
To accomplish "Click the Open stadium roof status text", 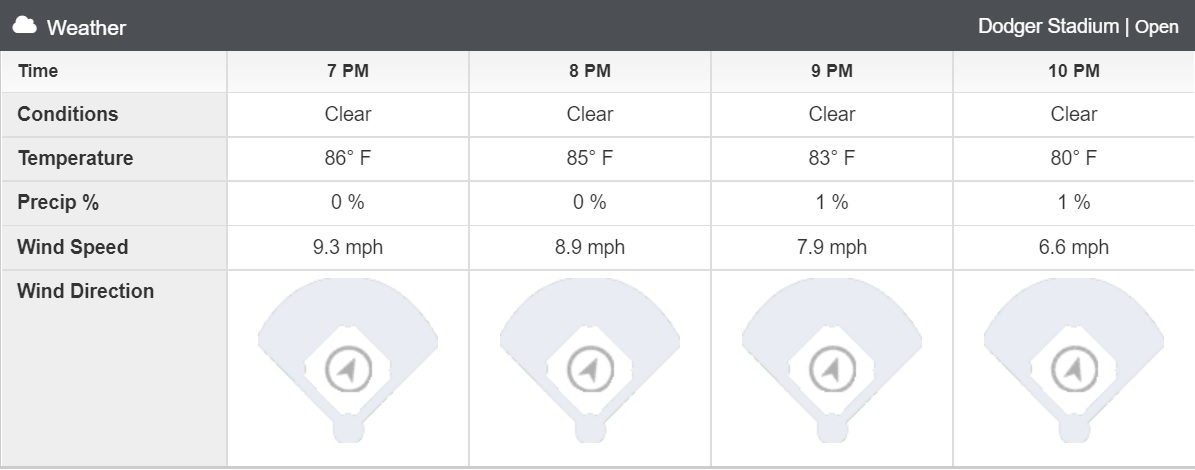I will point(1157,27).
